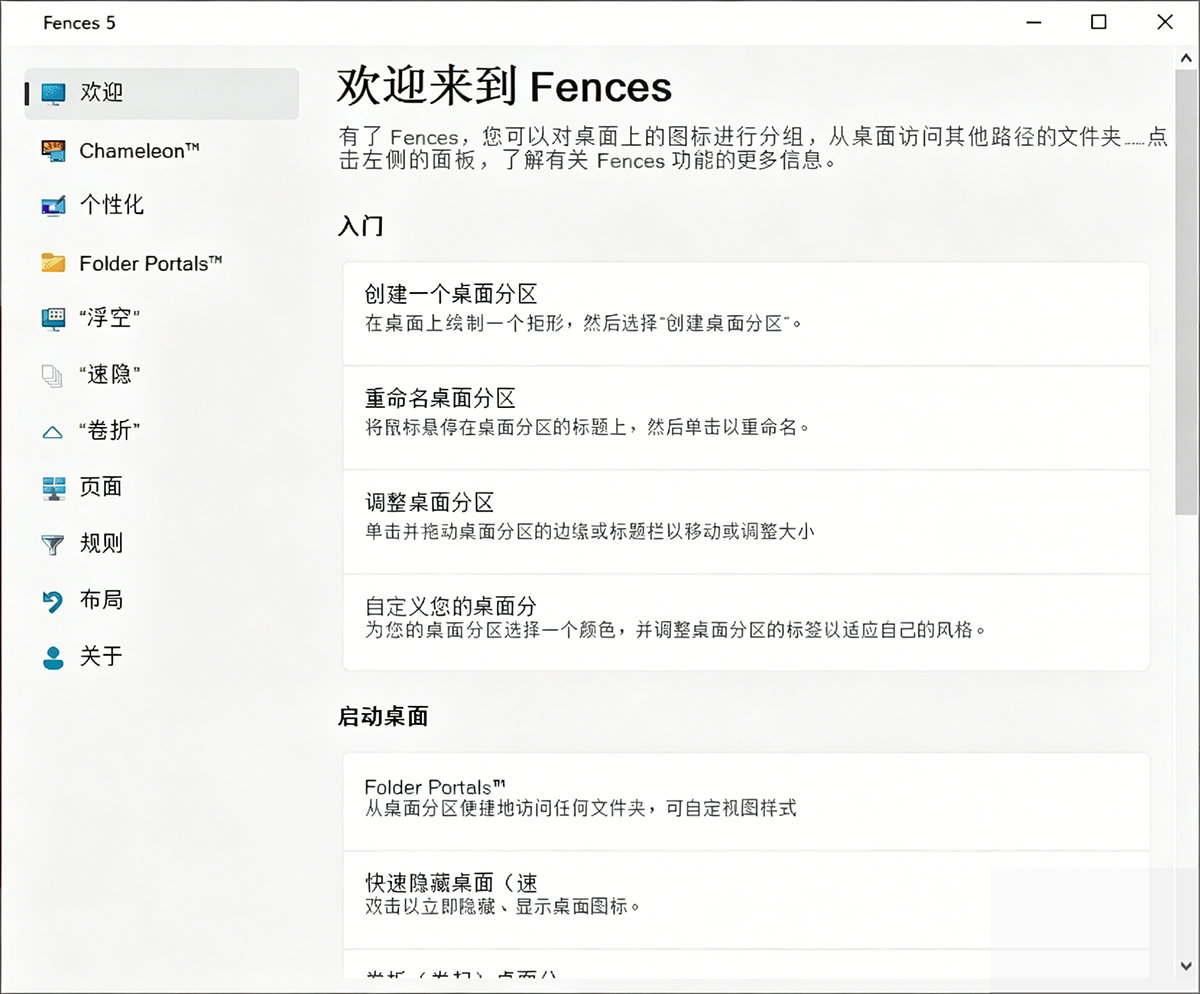Click the "浮空" sidebar icon
The image size is (1200, 994).
point(53,319)
